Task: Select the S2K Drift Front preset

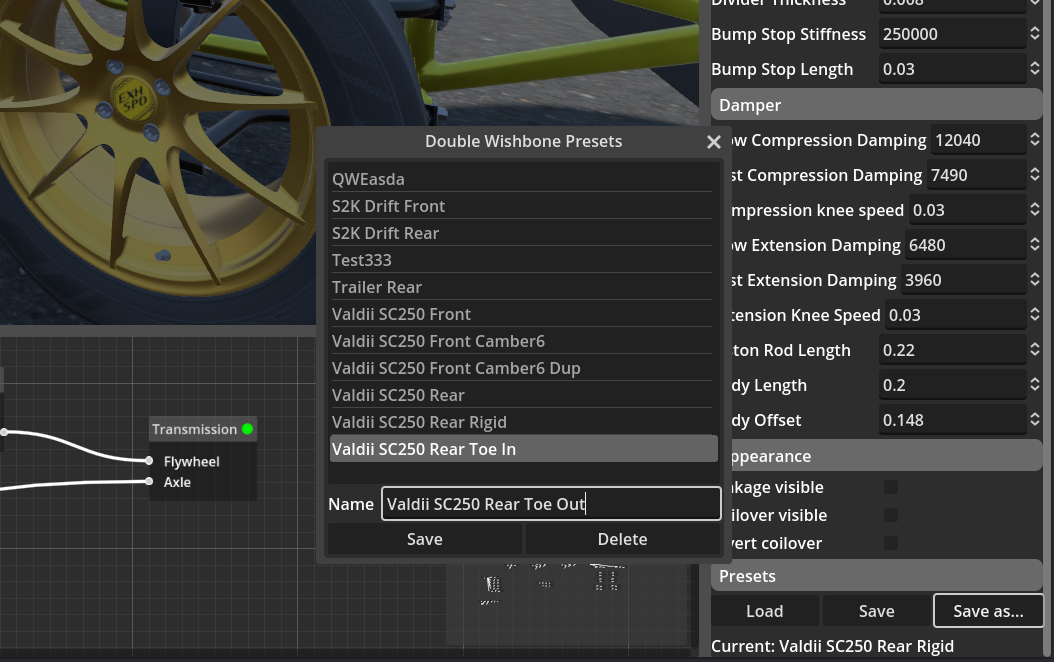Action: click(x=522, y=206)
